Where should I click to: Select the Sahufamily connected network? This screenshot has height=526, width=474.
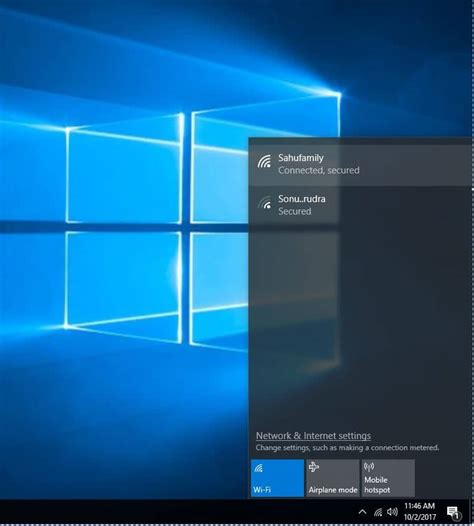click(361, 165)
